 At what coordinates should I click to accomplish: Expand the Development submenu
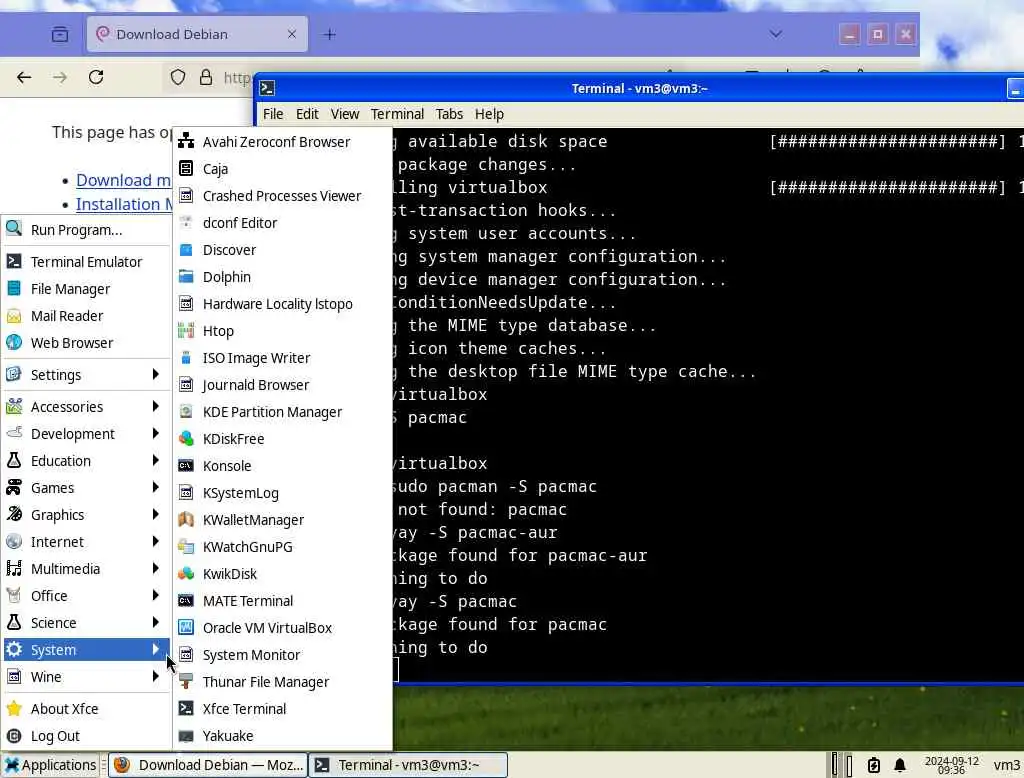[x=86, y=434]
